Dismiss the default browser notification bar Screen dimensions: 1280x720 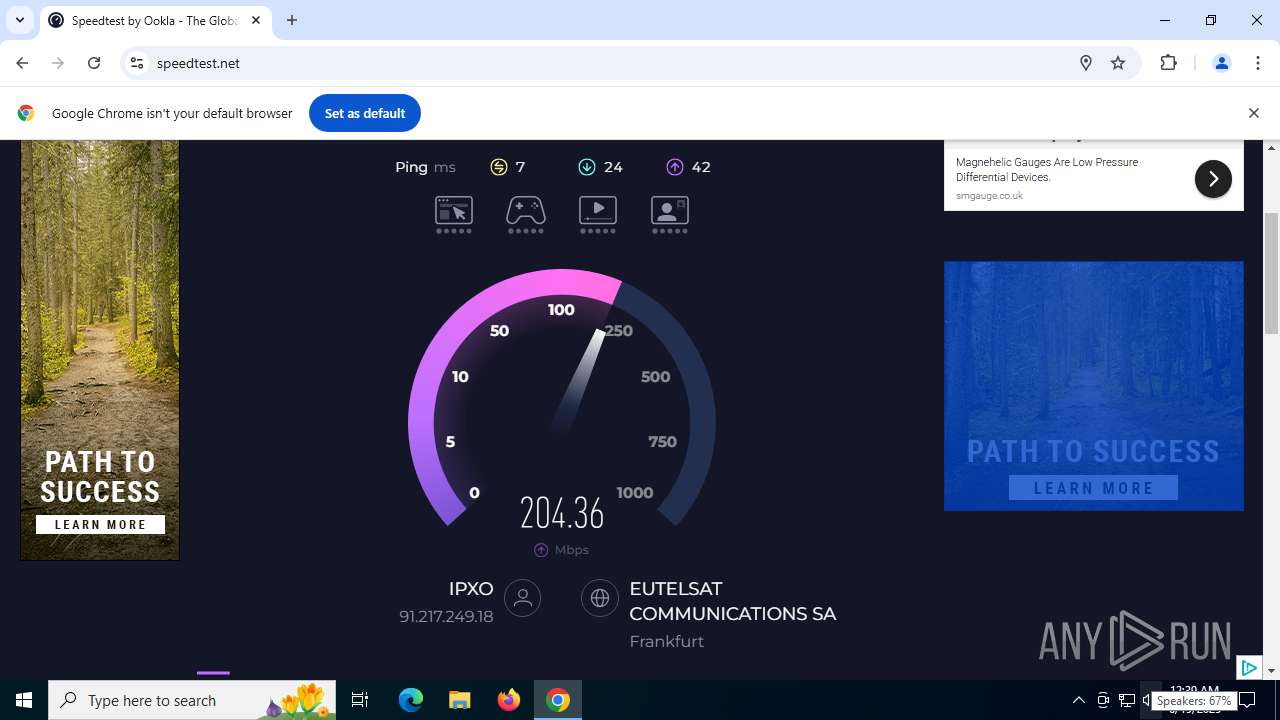click(1254, 113)
